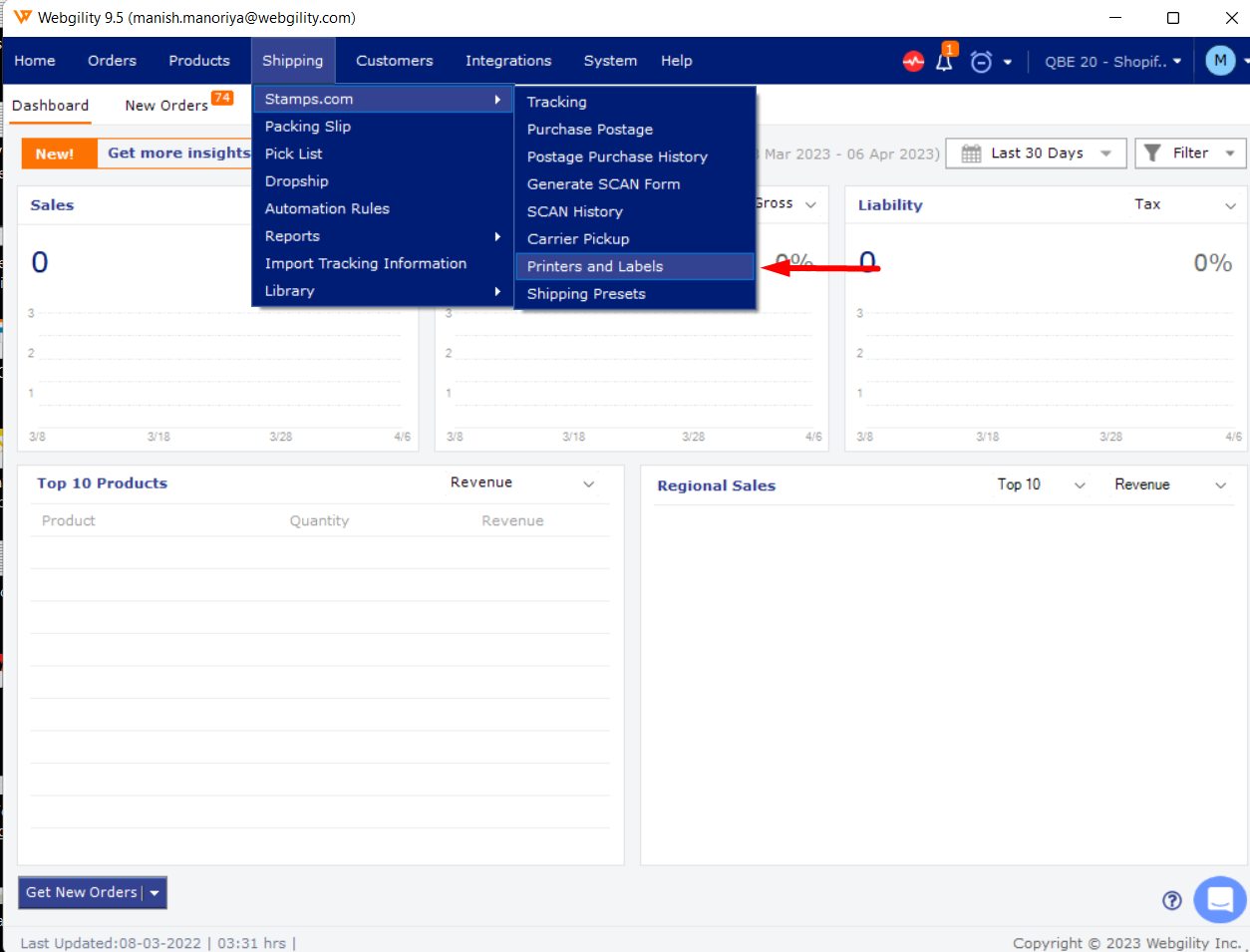Image resolution: width=1250 pixels, height=952 pixels.
Task: Open the Last 30 Days date range dropdown
Action: point(1037,154)
